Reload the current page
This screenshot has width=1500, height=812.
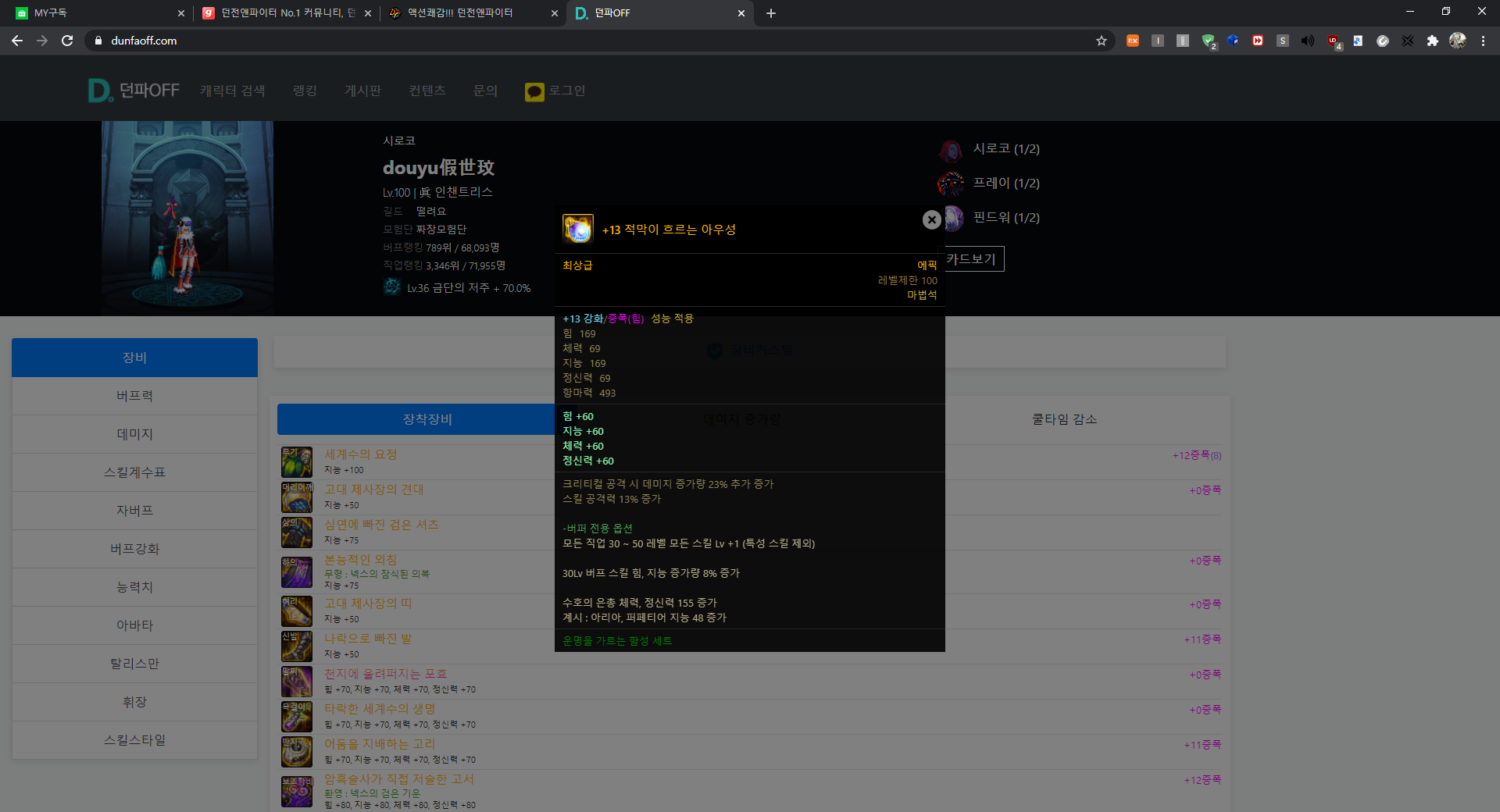pos(67,41)
